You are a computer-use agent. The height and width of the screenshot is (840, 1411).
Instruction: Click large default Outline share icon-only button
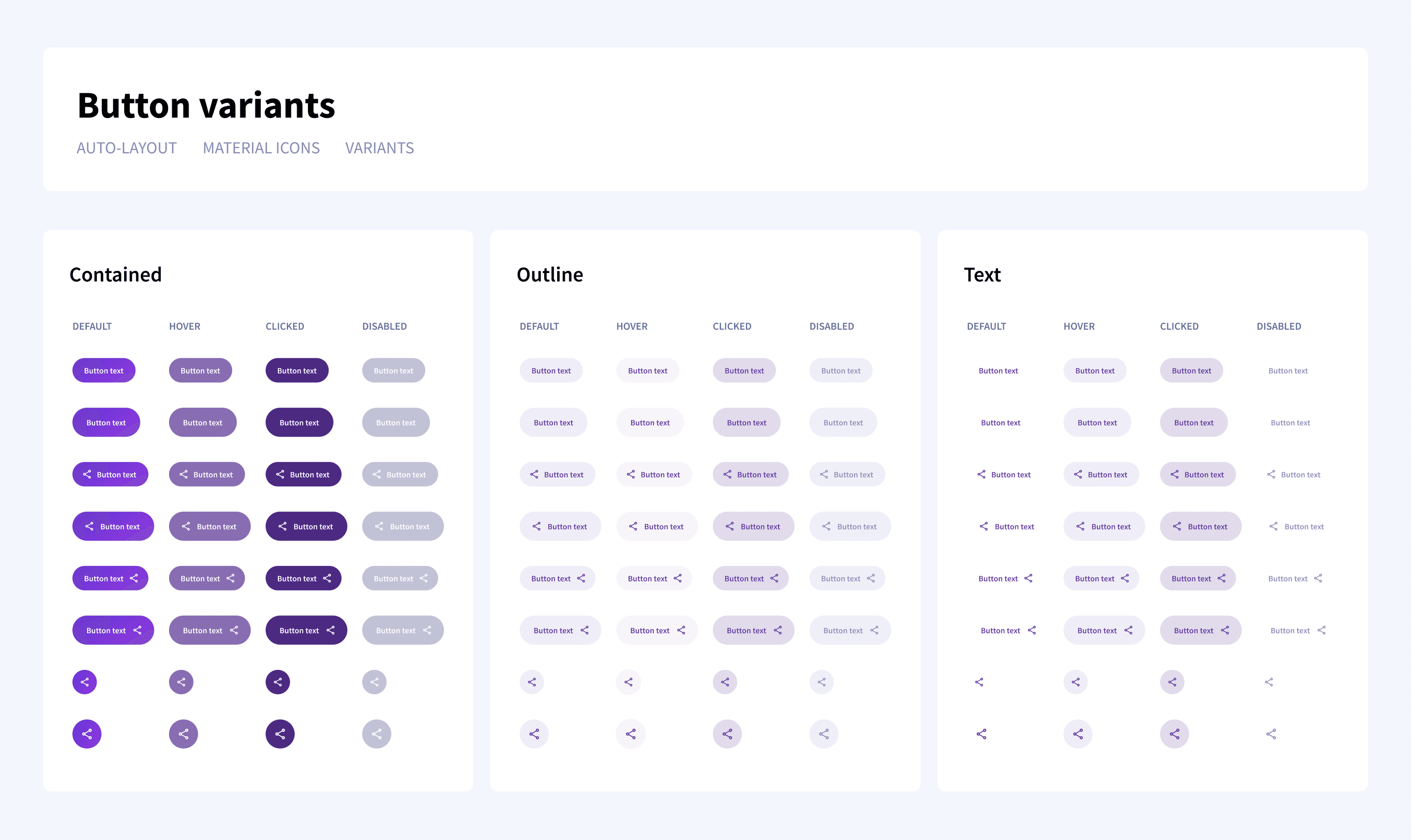pos(534,734)
